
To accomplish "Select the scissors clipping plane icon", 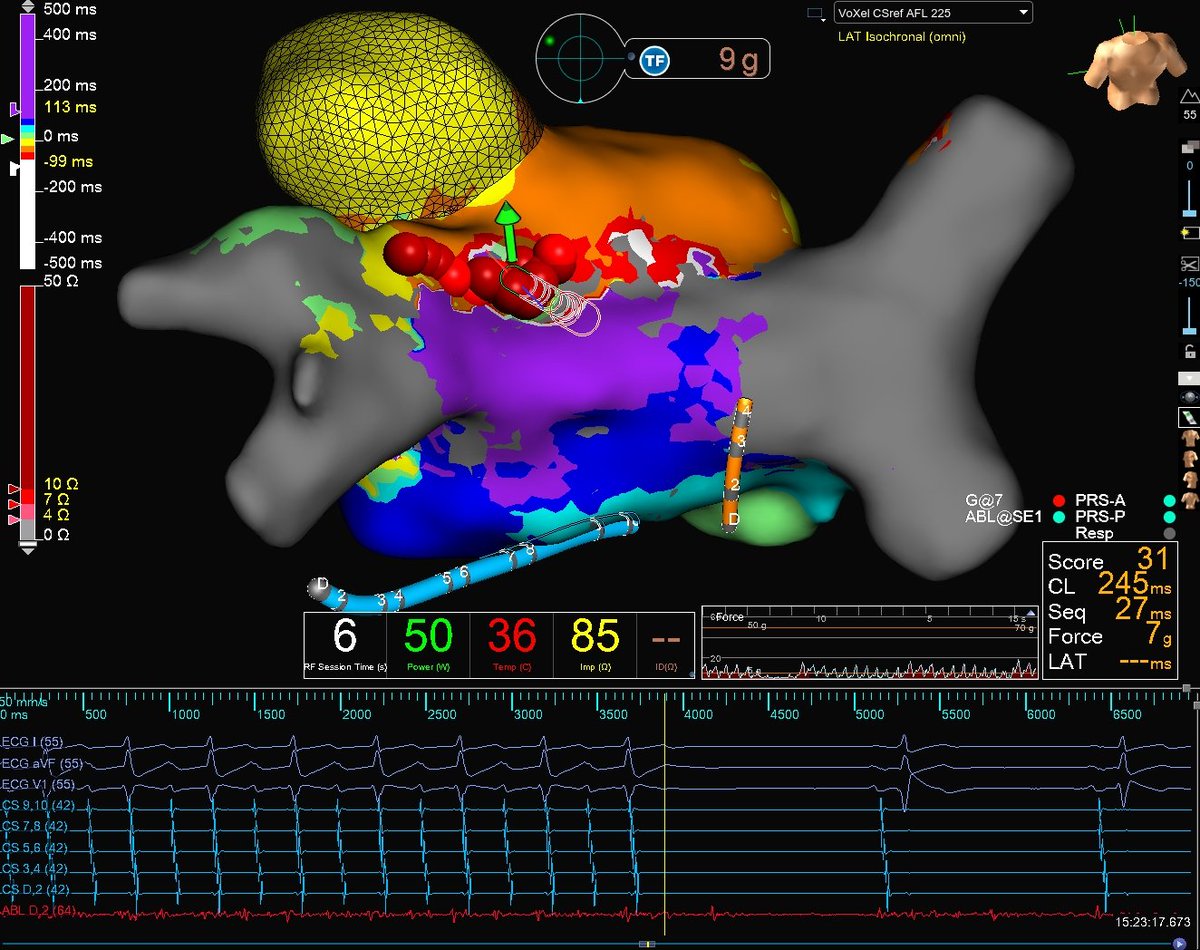I will point(1189,263).
